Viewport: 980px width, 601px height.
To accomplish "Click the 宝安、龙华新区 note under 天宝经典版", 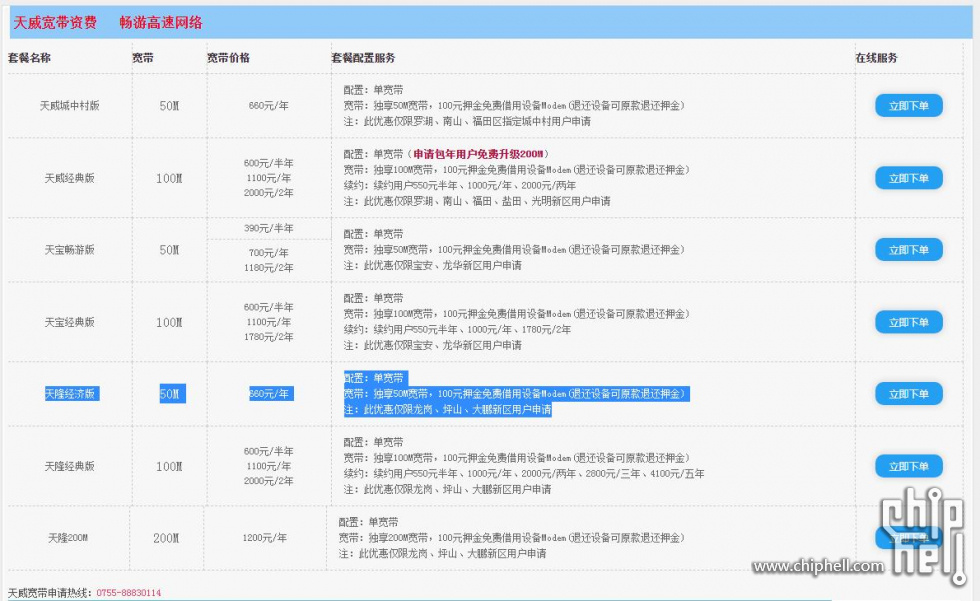I will coord(432,345).
